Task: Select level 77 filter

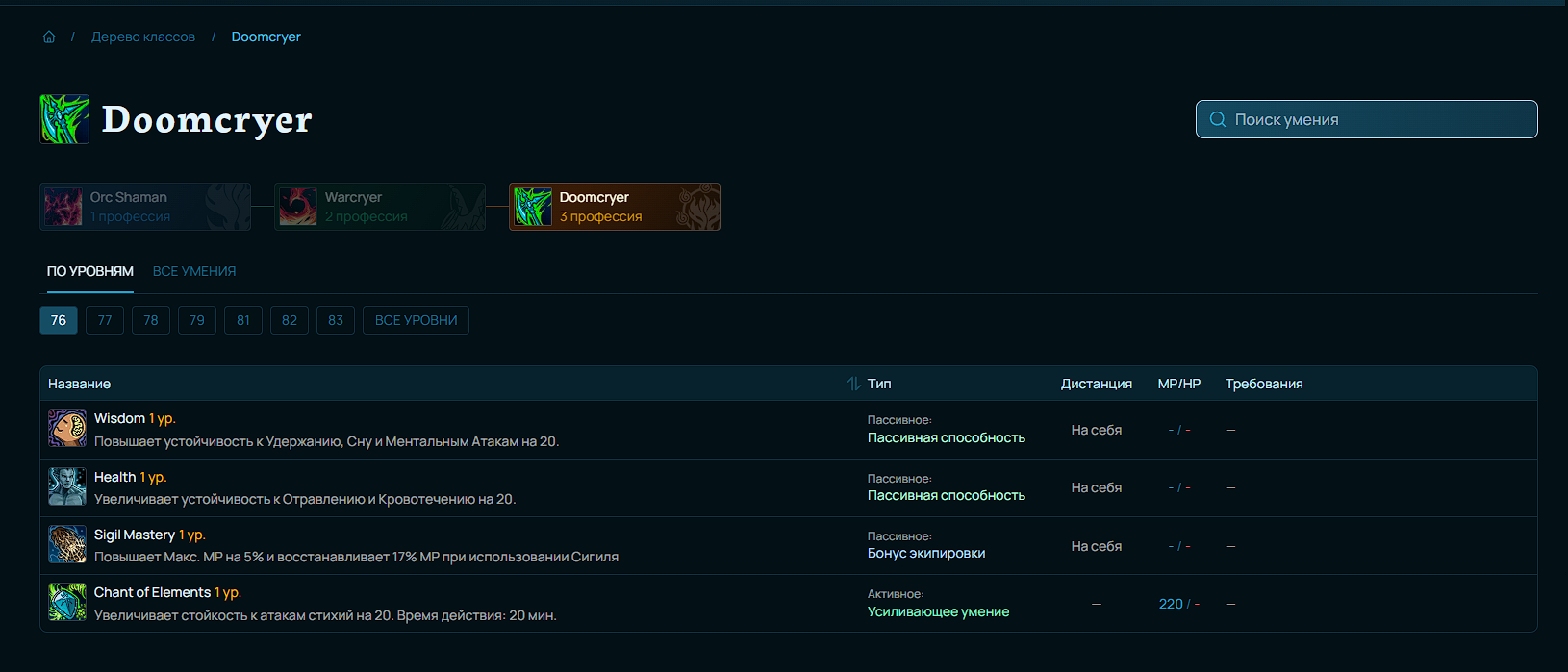Action: click(x=105, y=320)
